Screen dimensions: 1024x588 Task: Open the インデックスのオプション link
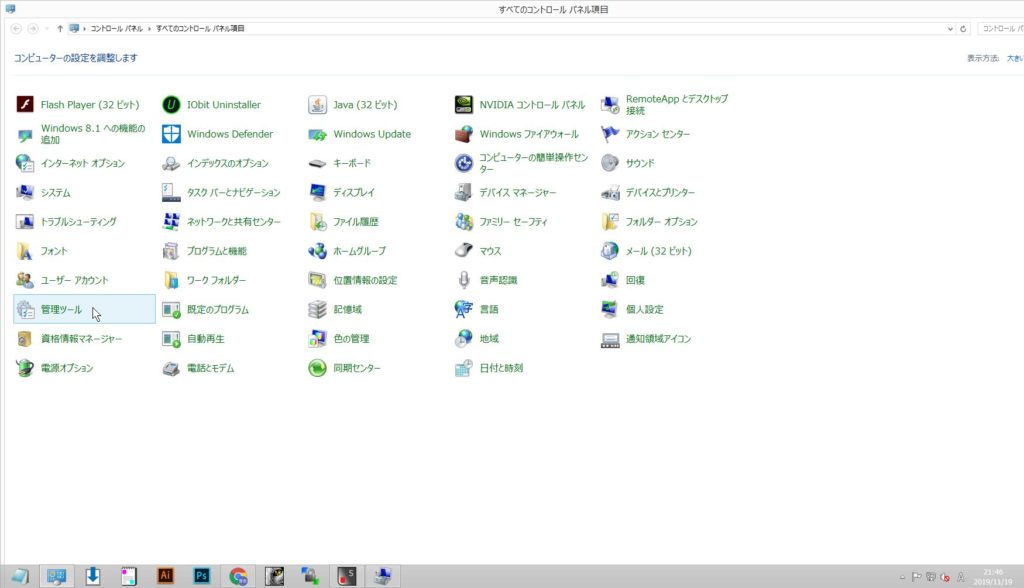[228, 163]
